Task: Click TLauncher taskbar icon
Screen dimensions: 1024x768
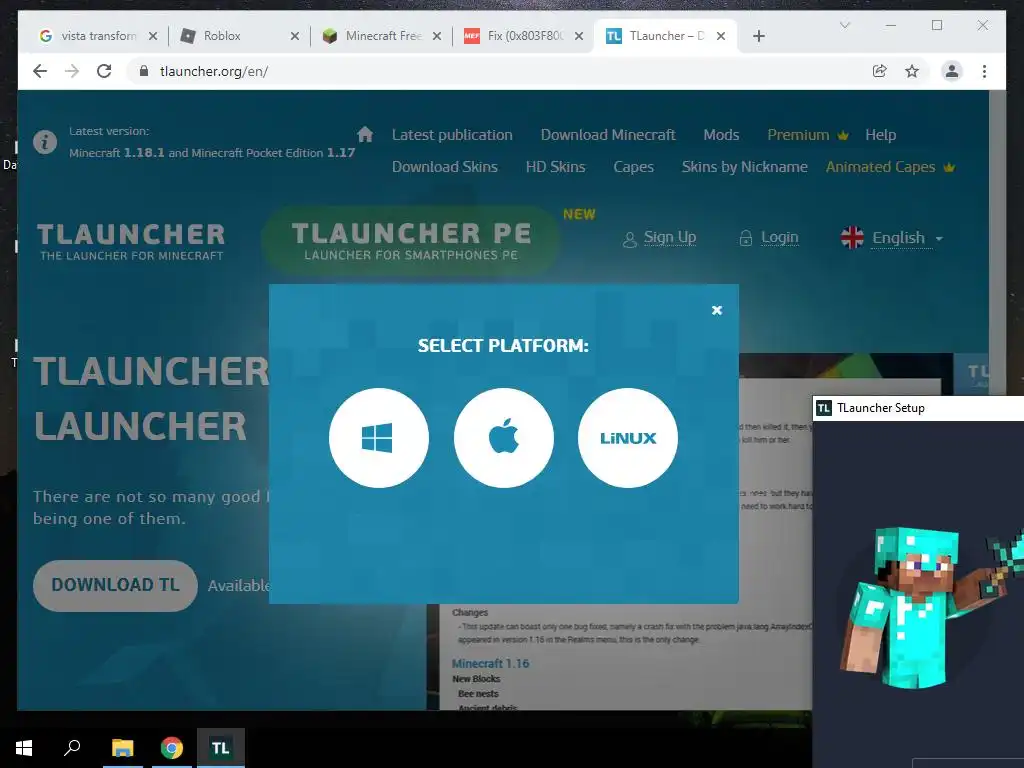Action: click(221, 748)
